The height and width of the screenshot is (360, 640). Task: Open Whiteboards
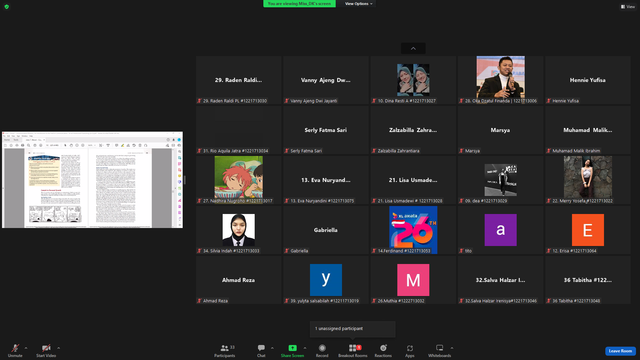[x=440, y=350]
